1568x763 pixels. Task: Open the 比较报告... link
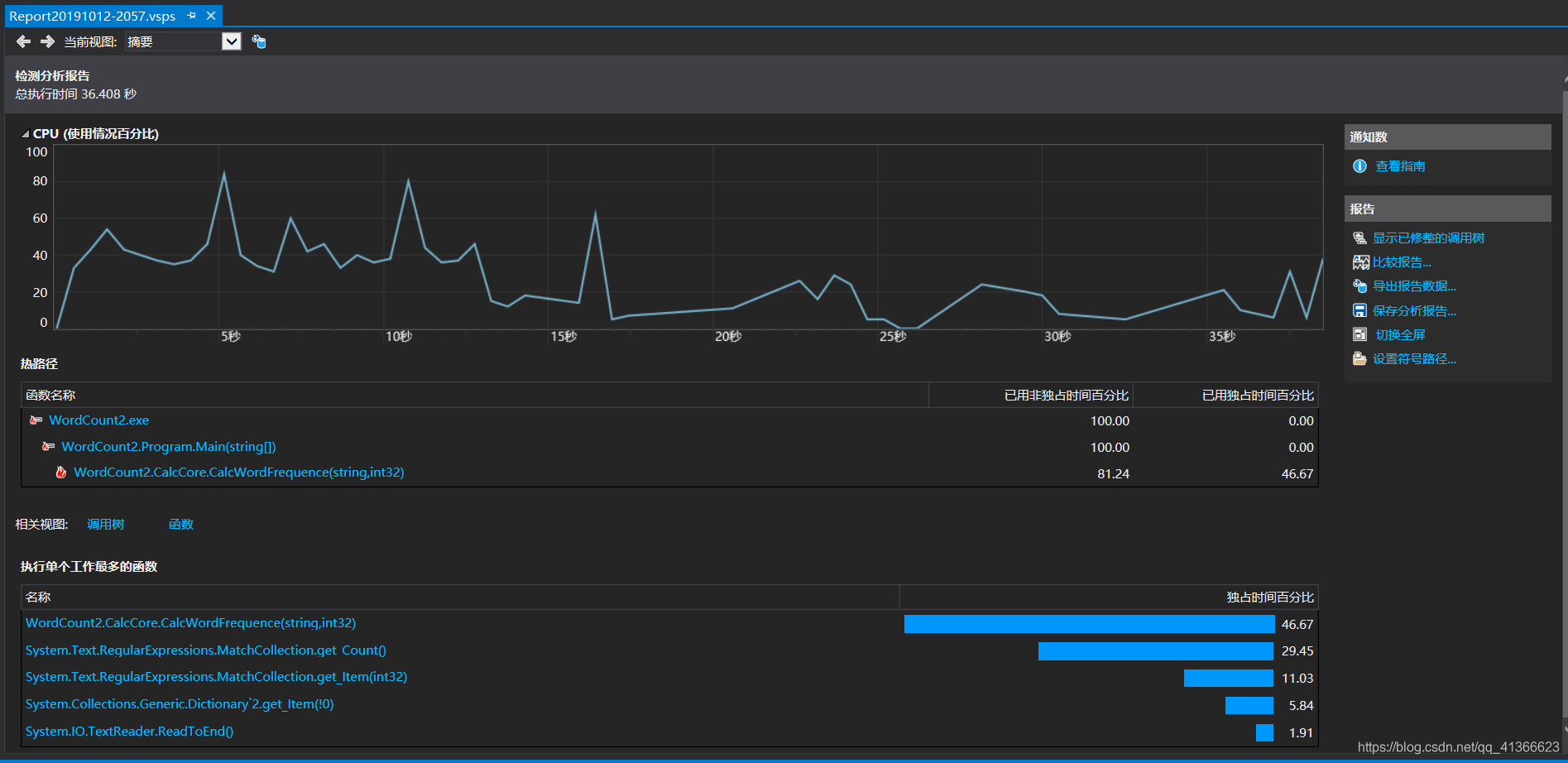point(1402,262)
